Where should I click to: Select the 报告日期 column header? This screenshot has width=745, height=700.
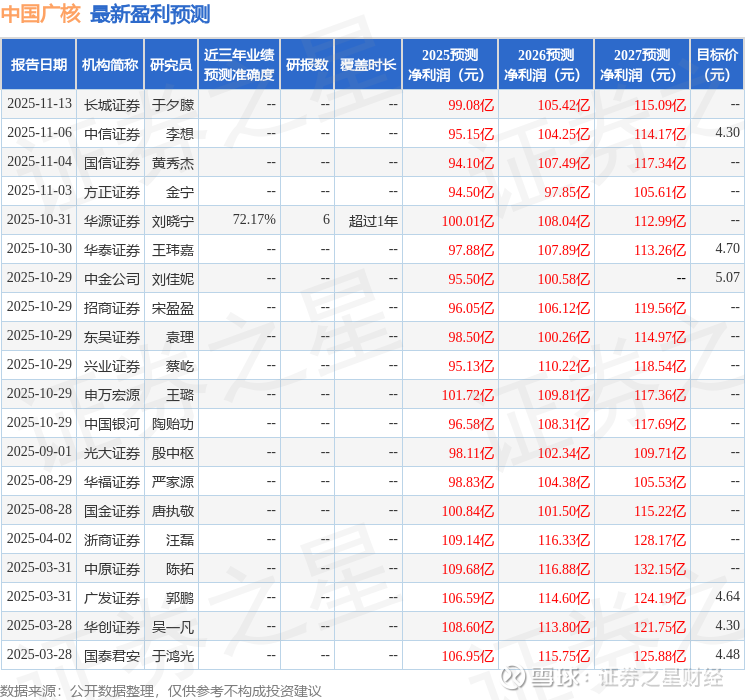point(38,65)
